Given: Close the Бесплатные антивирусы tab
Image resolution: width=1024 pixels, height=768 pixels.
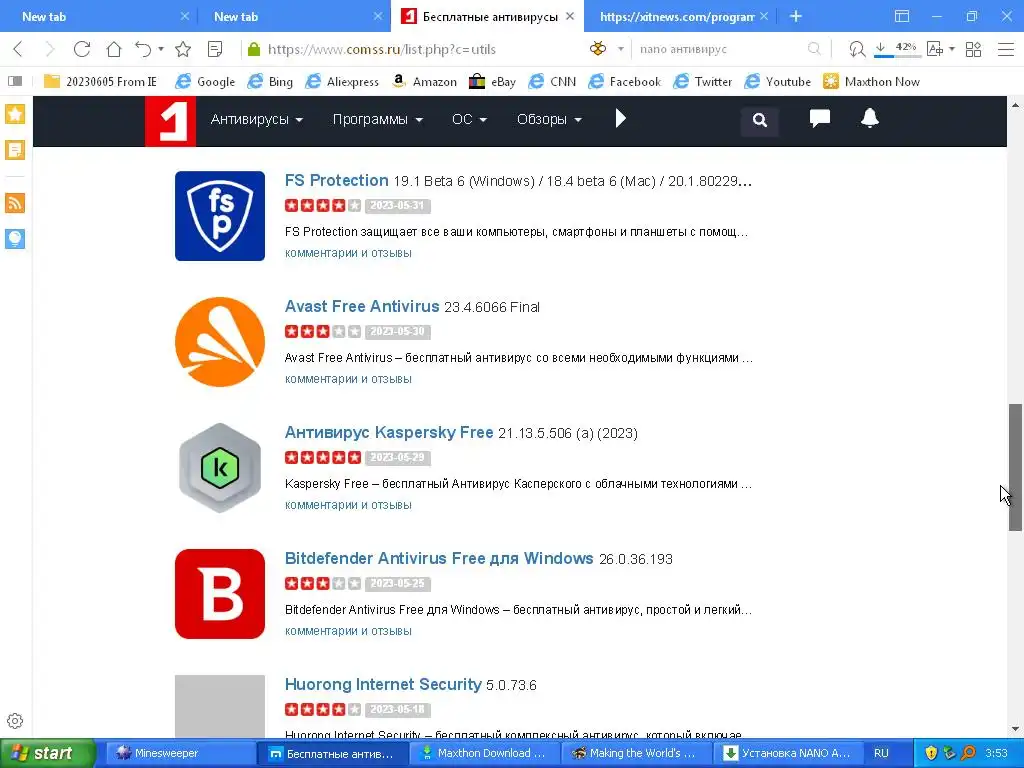Looking at the screenshot, I should [x=570, y=16].
